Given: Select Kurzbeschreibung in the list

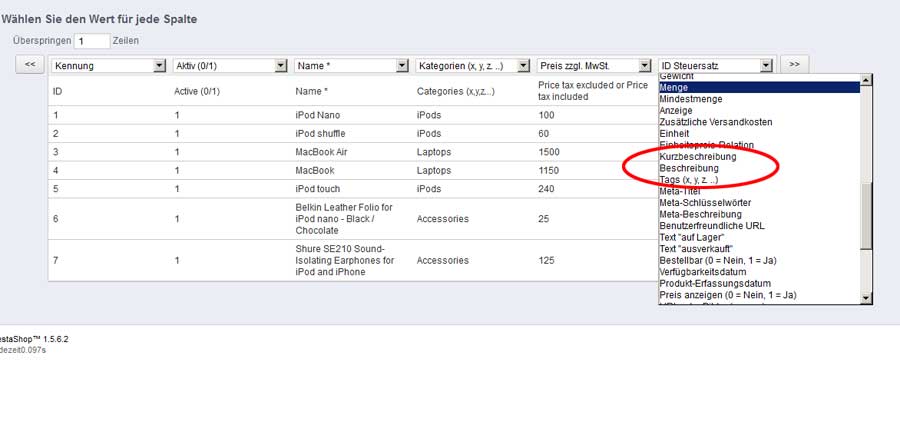Looking at the screenshot, I should tap(758, 157).
